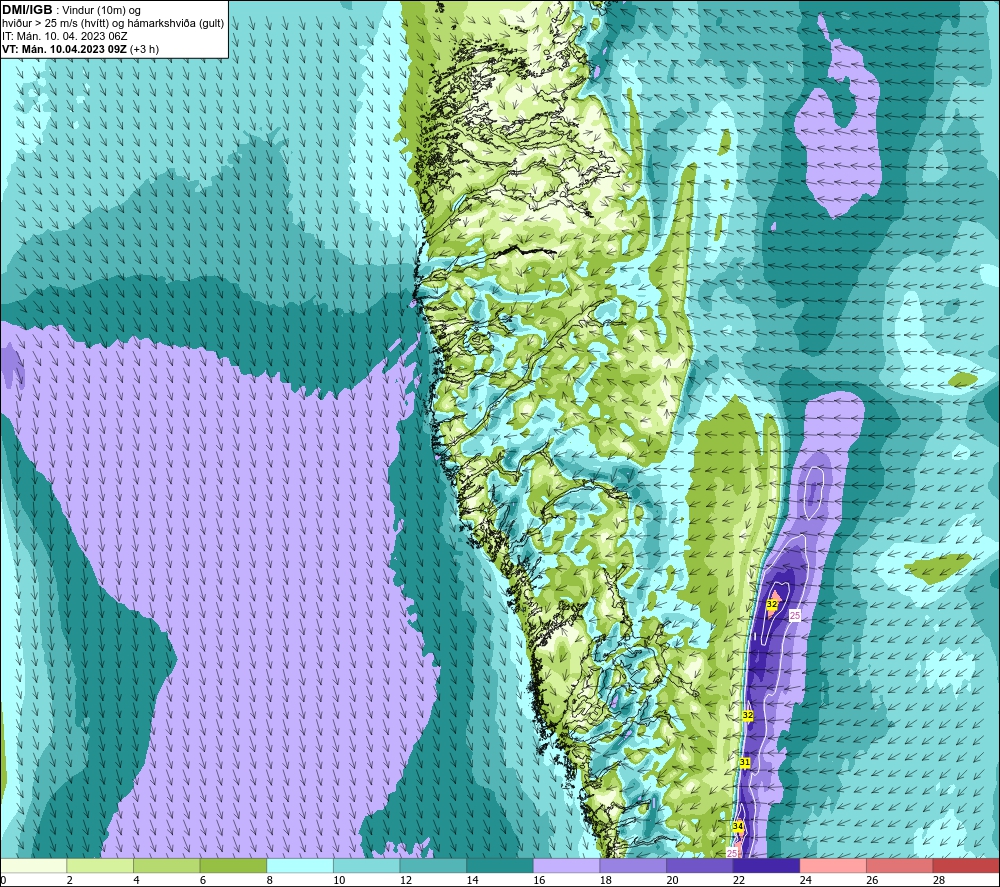Click the white '25' contour label beside the pink peak
This screenshot has width=1000, height=887.
coord(795,615)
